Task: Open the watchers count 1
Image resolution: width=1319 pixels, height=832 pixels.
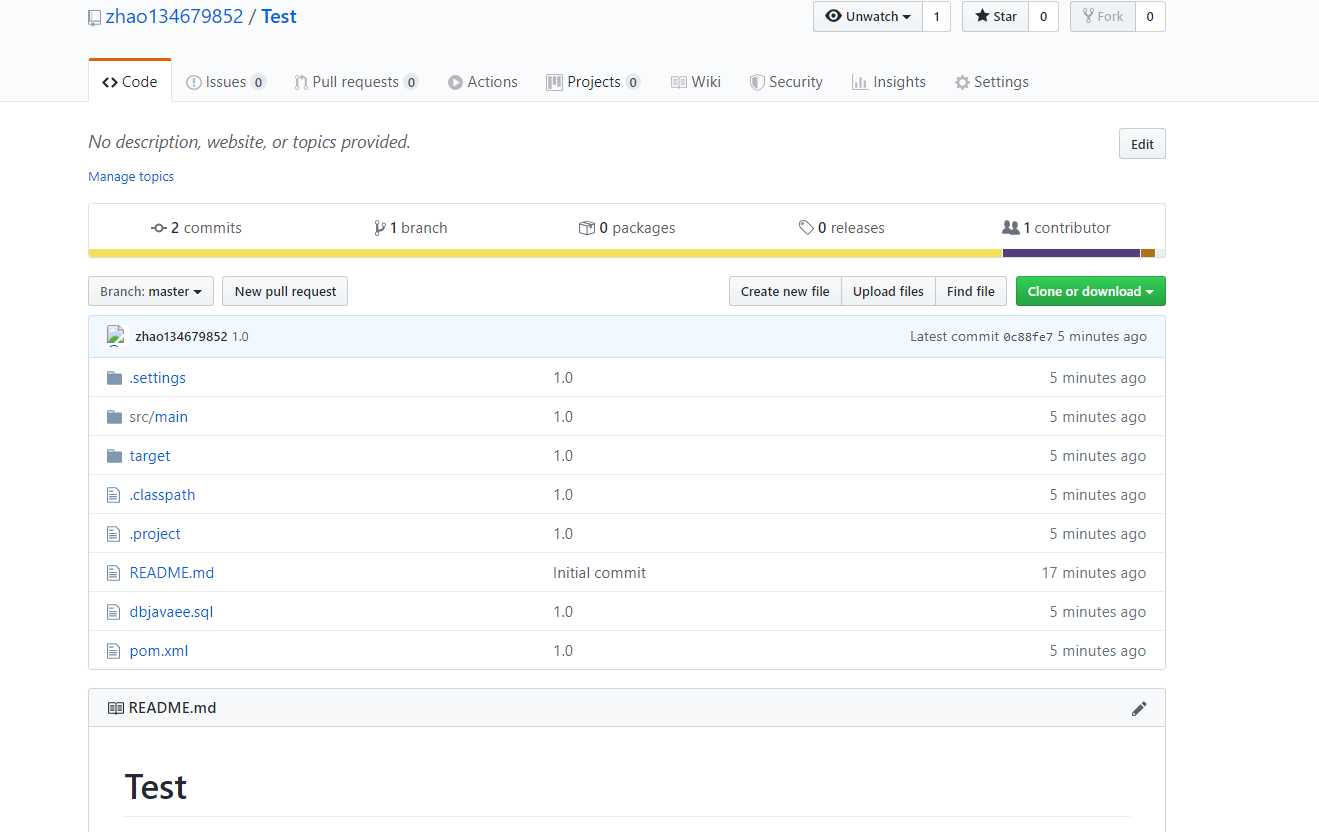Action: click(936, 16)
